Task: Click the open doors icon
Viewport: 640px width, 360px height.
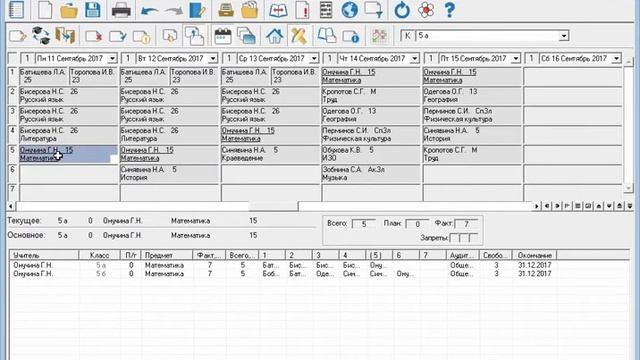Action: click(x=65, y=36)
